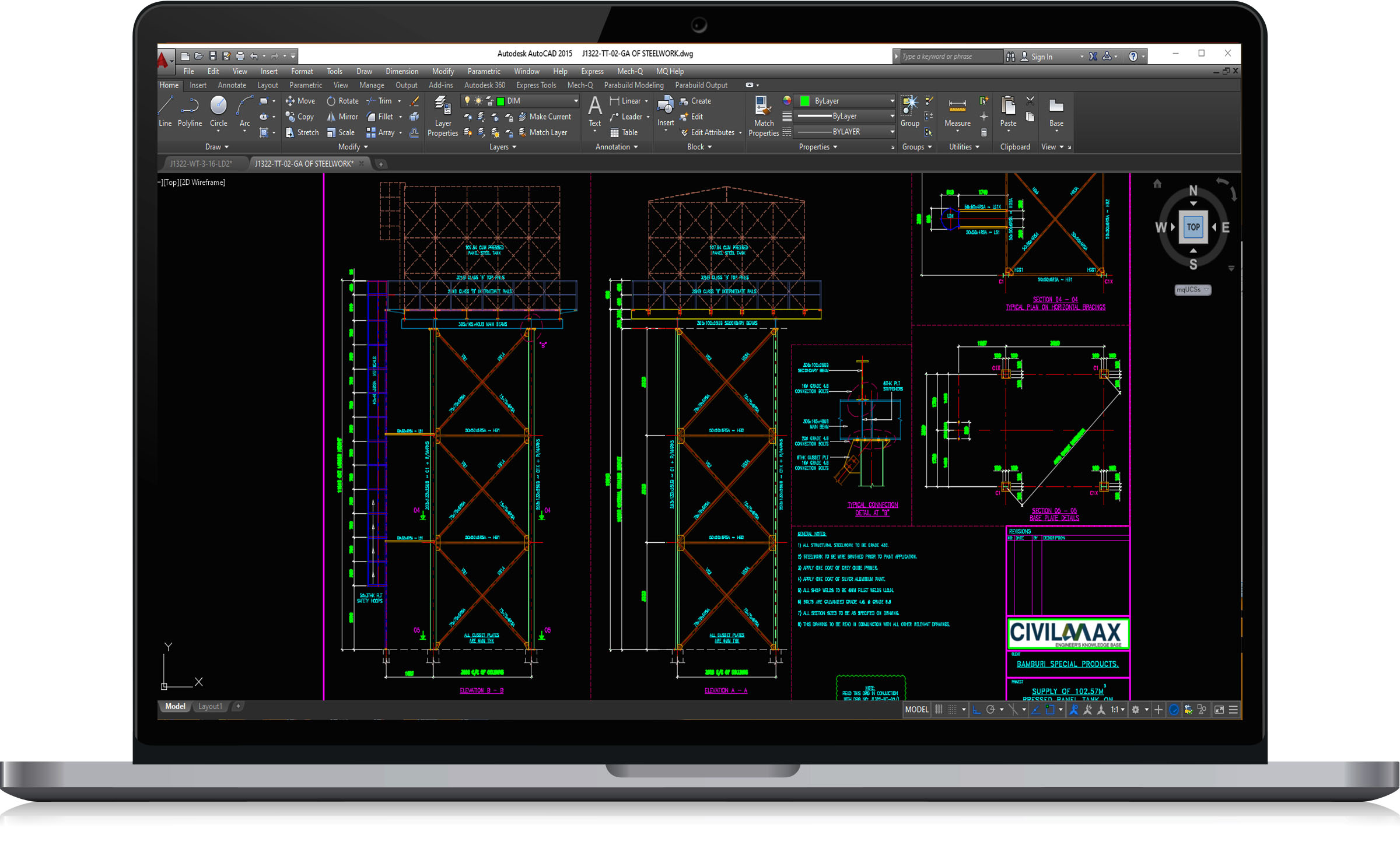1400x842 pixels.
Task: Toggle ortho mode in status bar
Action: point(977,710)
